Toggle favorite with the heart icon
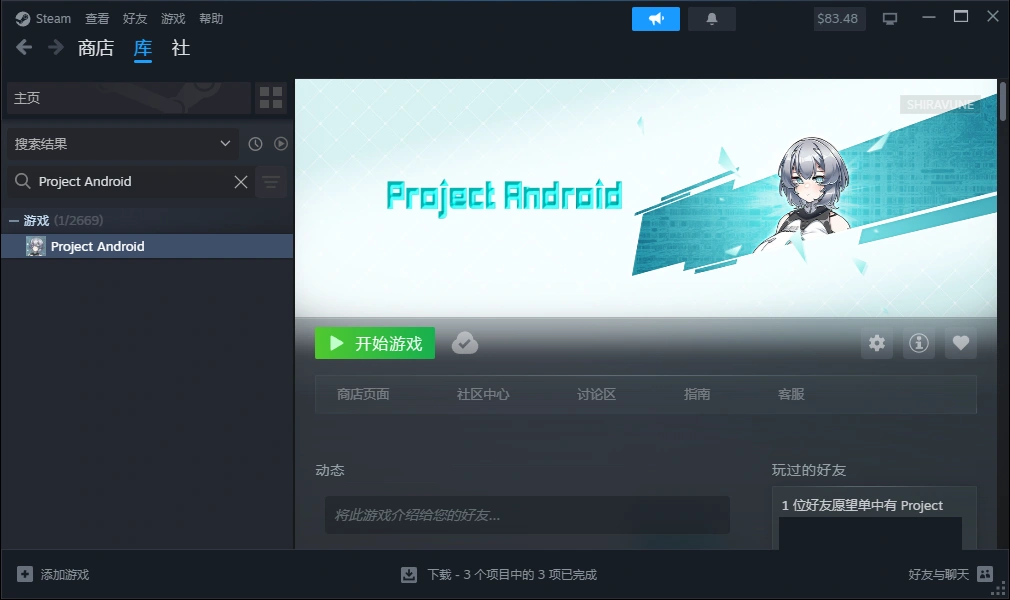Viewport: 1010px width, 600px height. pos(960,343)
